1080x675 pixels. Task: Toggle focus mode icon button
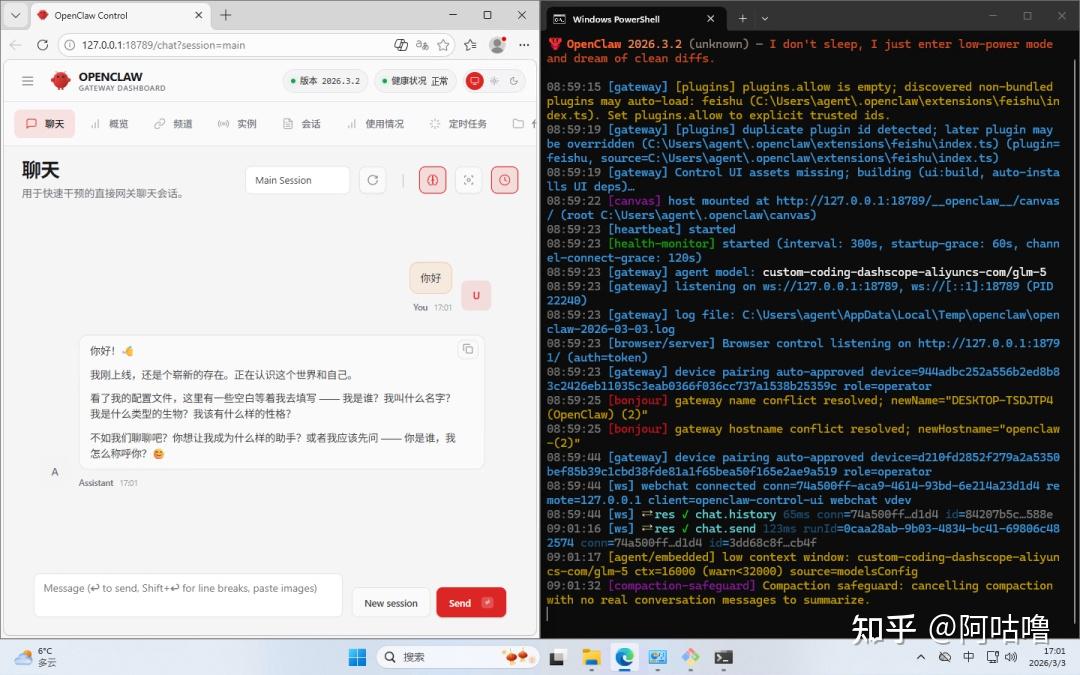[468, 180]
